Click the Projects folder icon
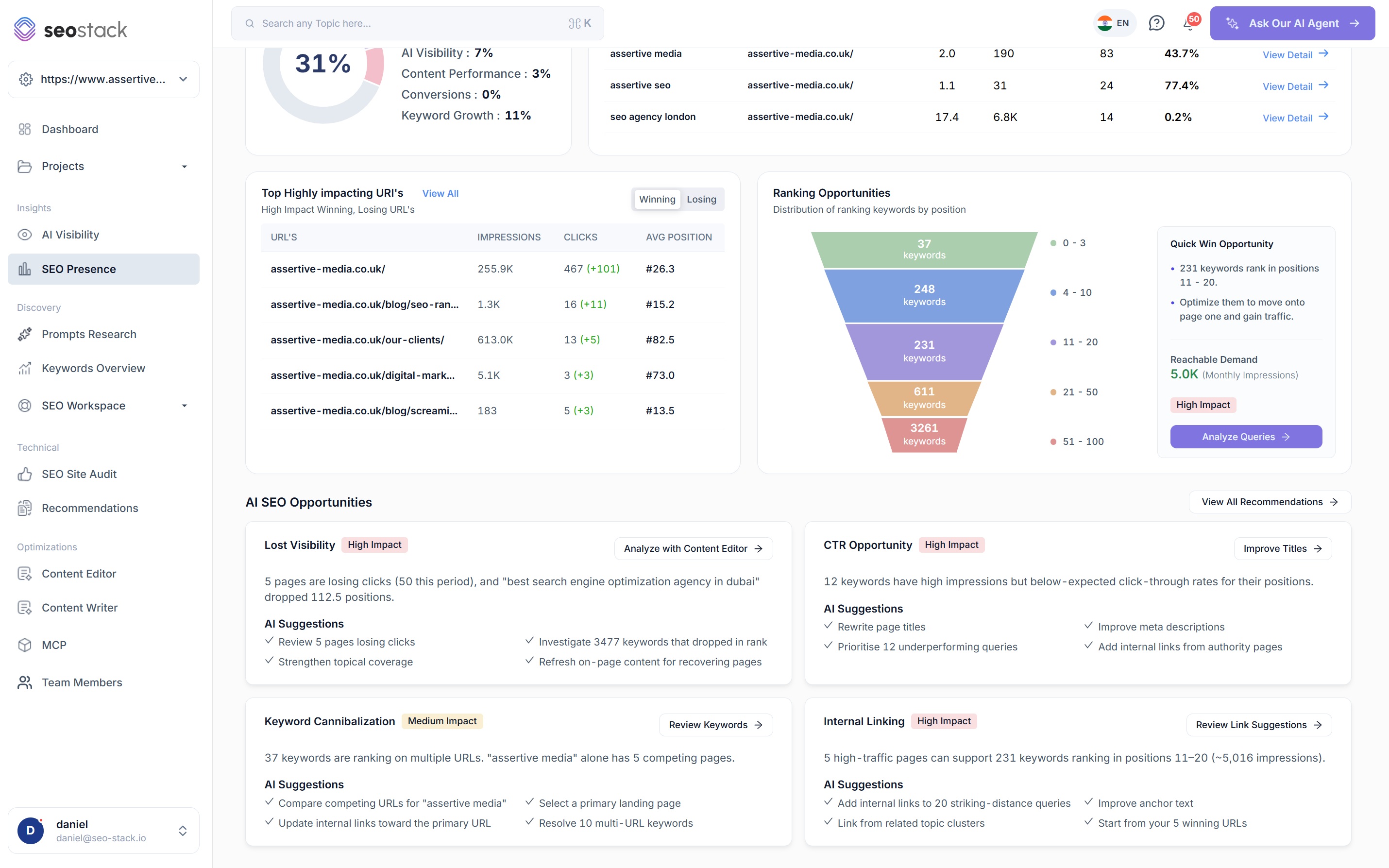 click(x=25, y=167)
